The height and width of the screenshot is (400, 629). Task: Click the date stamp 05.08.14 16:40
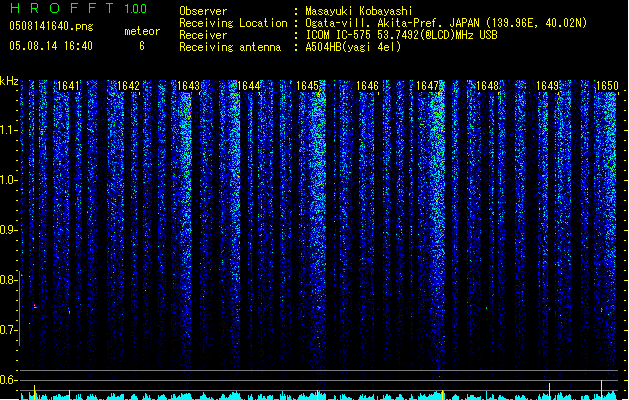tap(51, 46)
